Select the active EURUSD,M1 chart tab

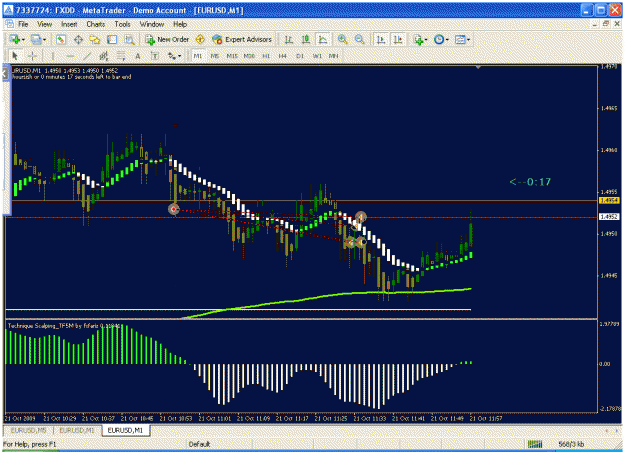click(x=125, y=430)
